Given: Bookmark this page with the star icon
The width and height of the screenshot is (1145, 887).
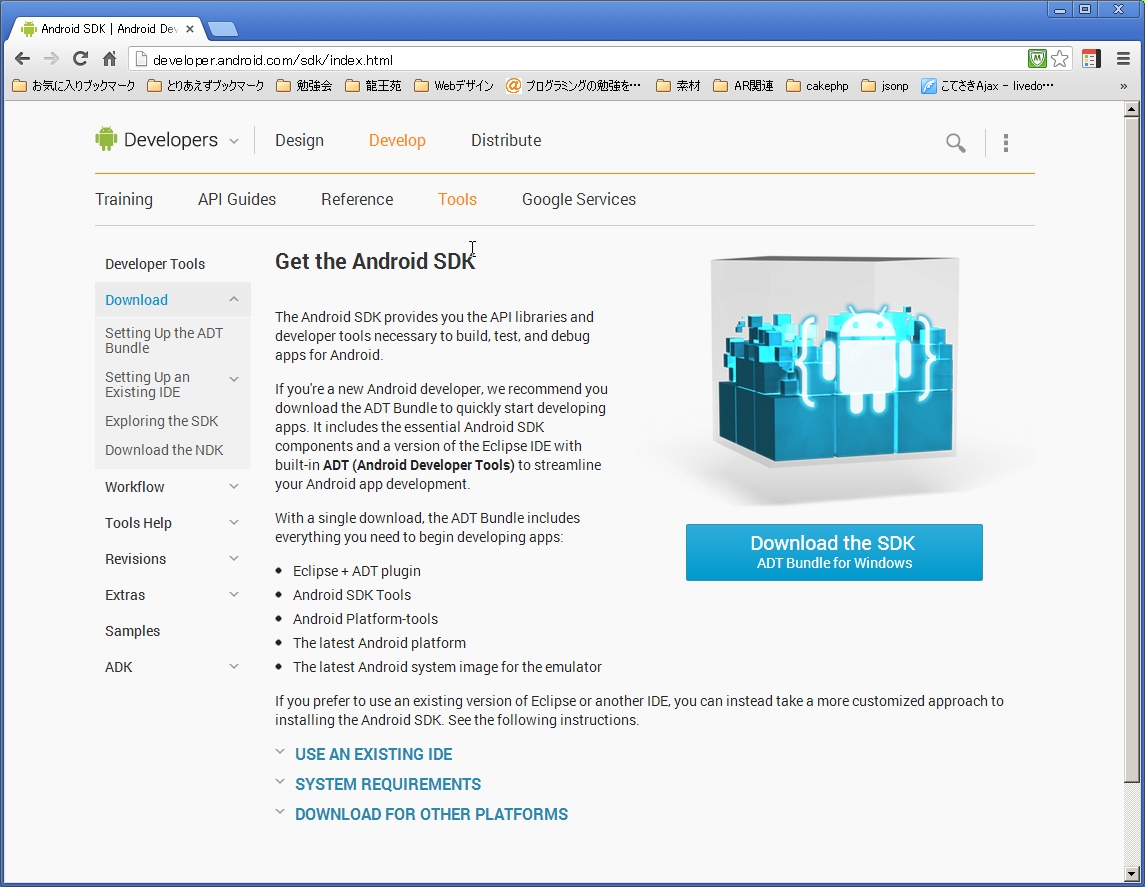Looking at the screenshot, I should [x=1060, y=59].
